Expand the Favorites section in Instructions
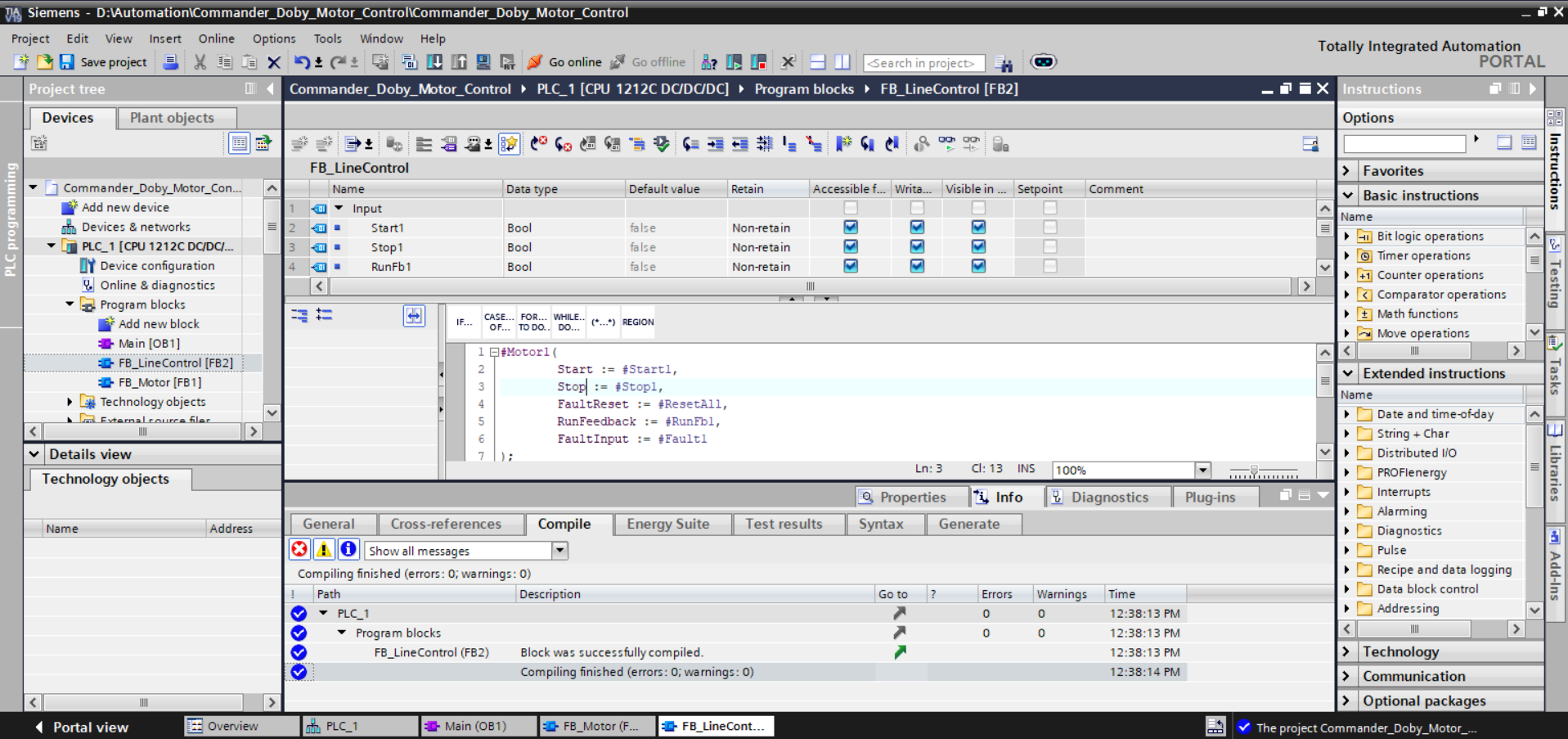Screen dimensions: 1568x739 [x=1347, y=171]
